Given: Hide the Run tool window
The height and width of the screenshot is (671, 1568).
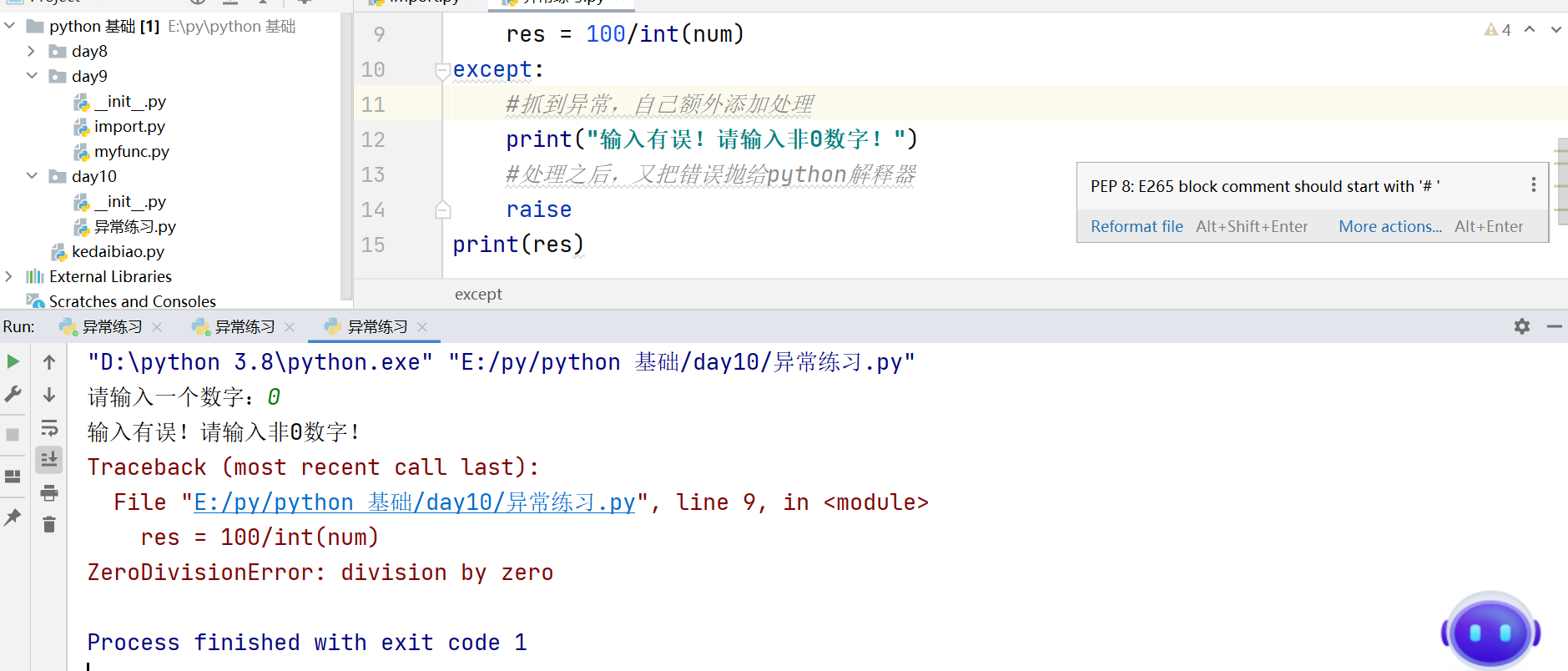Looking at the screenshot, I should pyautogui.click(x=1554, y=326).
